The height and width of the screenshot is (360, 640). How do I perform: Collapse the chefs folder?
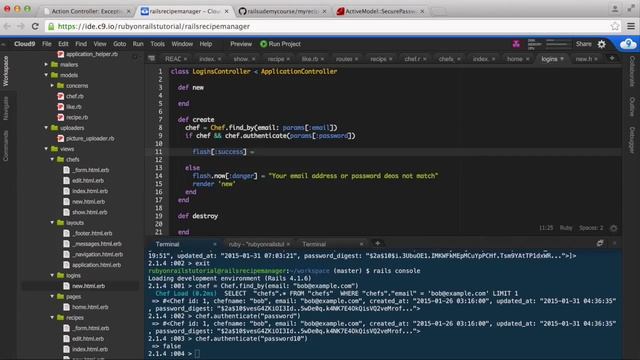pyautogui.click(x=52, y=160)
